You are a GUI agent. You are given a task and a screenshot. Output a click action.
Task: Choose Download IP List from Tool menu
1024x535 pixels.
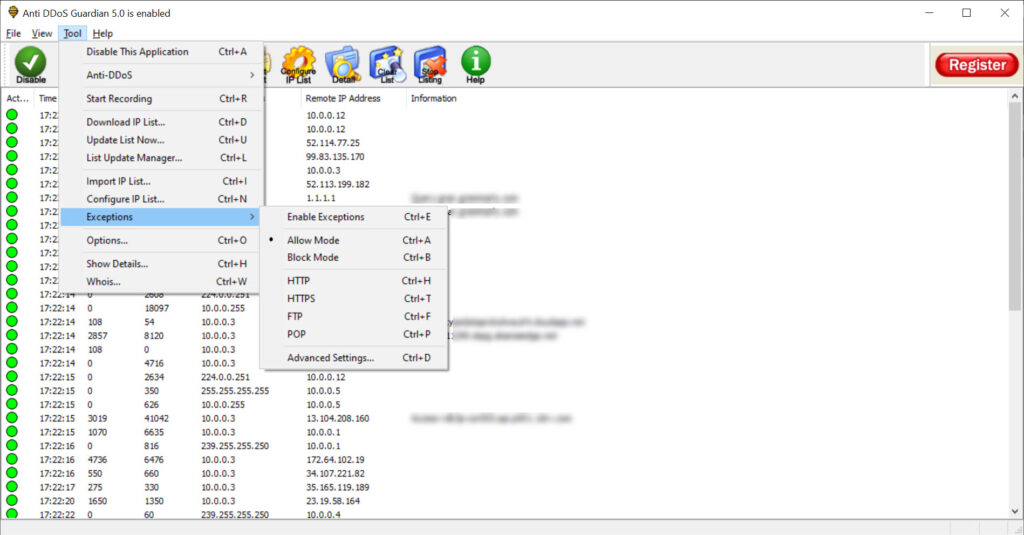(126, 122)
